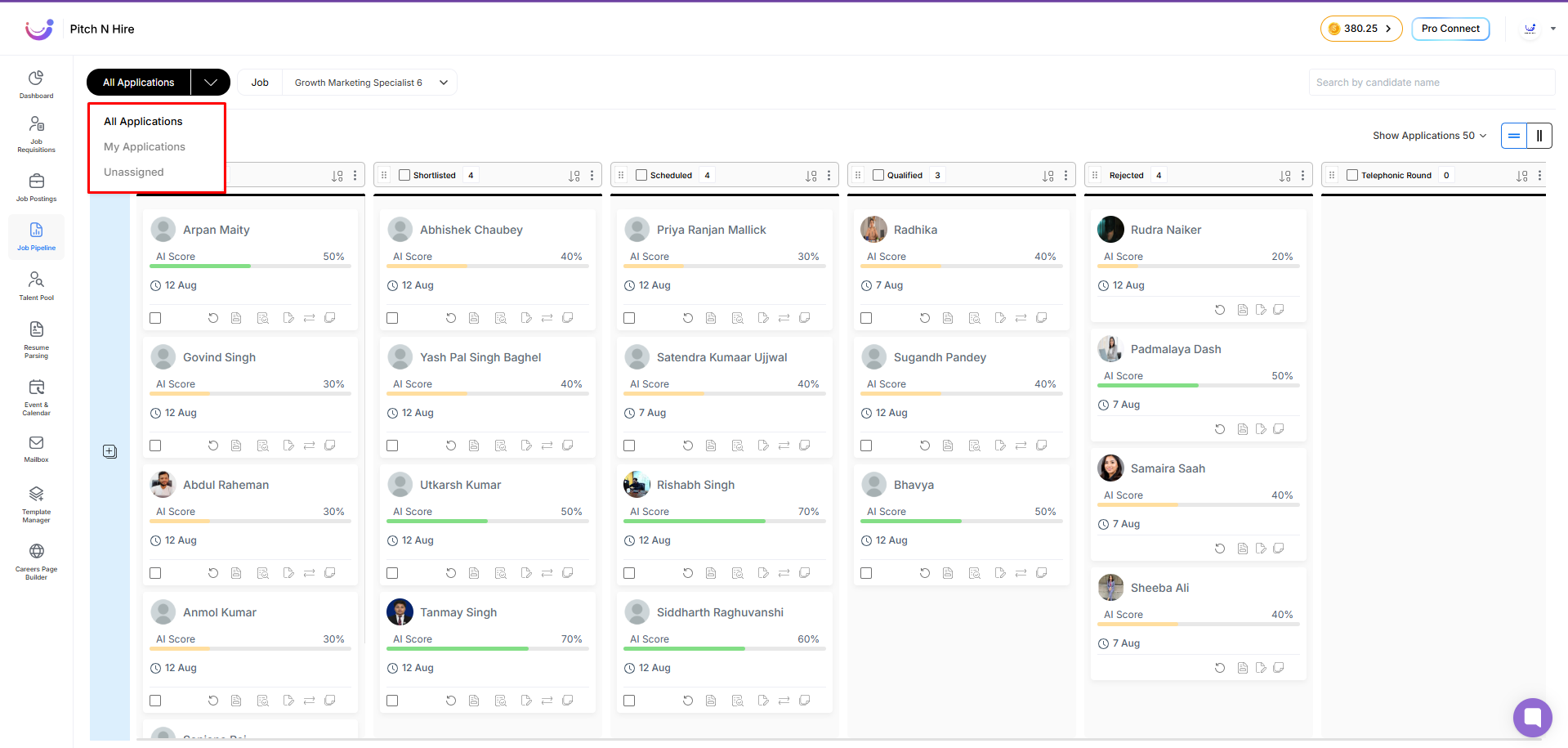Open chat support bubble icon
The width and height of the screenshot is (1568, 748).
coord(1532,717)
